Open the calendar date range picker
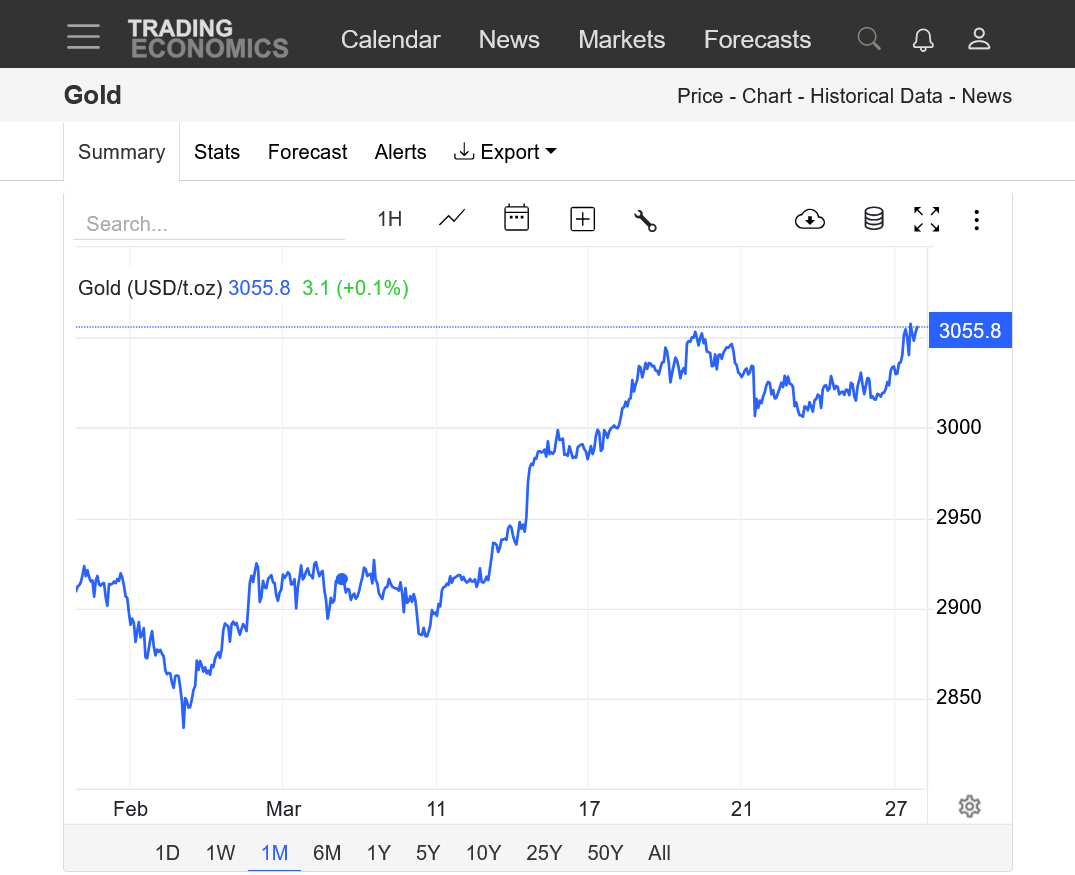The height and width of the screenshot is (875, 1075). [x=516, y=218]
